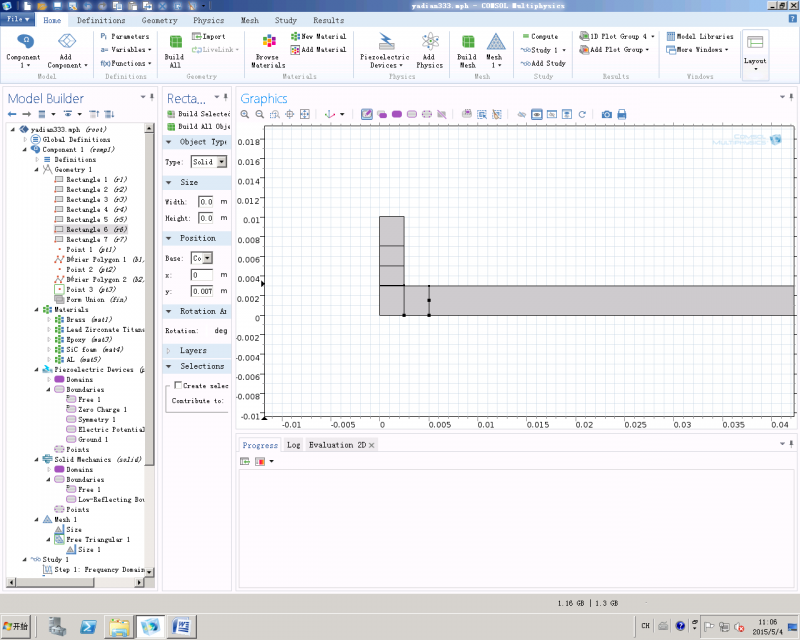The image size is (800, 640).
Task: Print the graphics using the printer icon
Action: tap(622, 114)
